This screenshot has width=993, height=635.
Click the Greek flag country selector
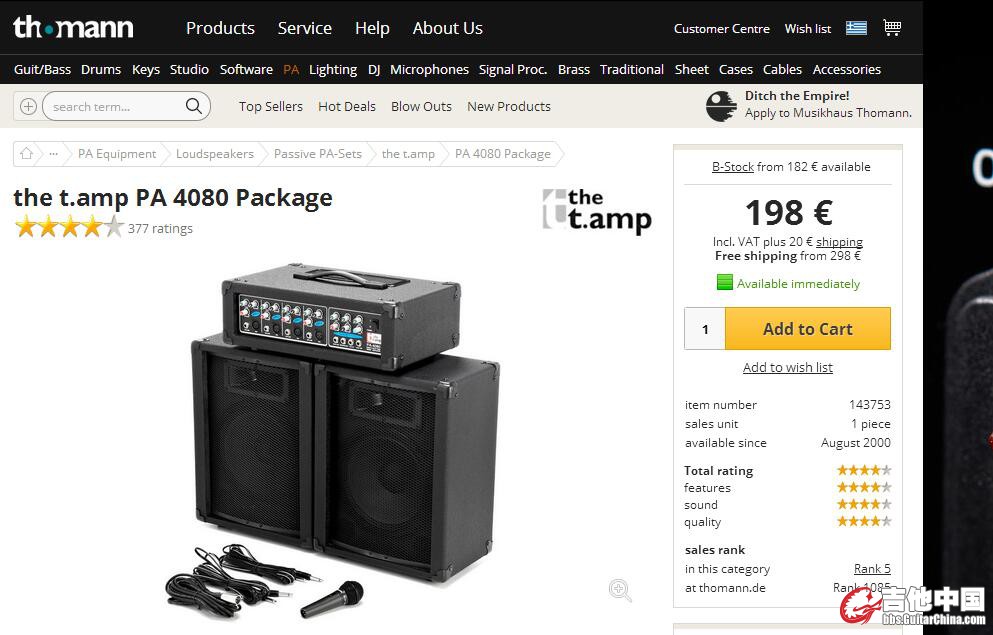pyautogui.click(x=856, y=28)
